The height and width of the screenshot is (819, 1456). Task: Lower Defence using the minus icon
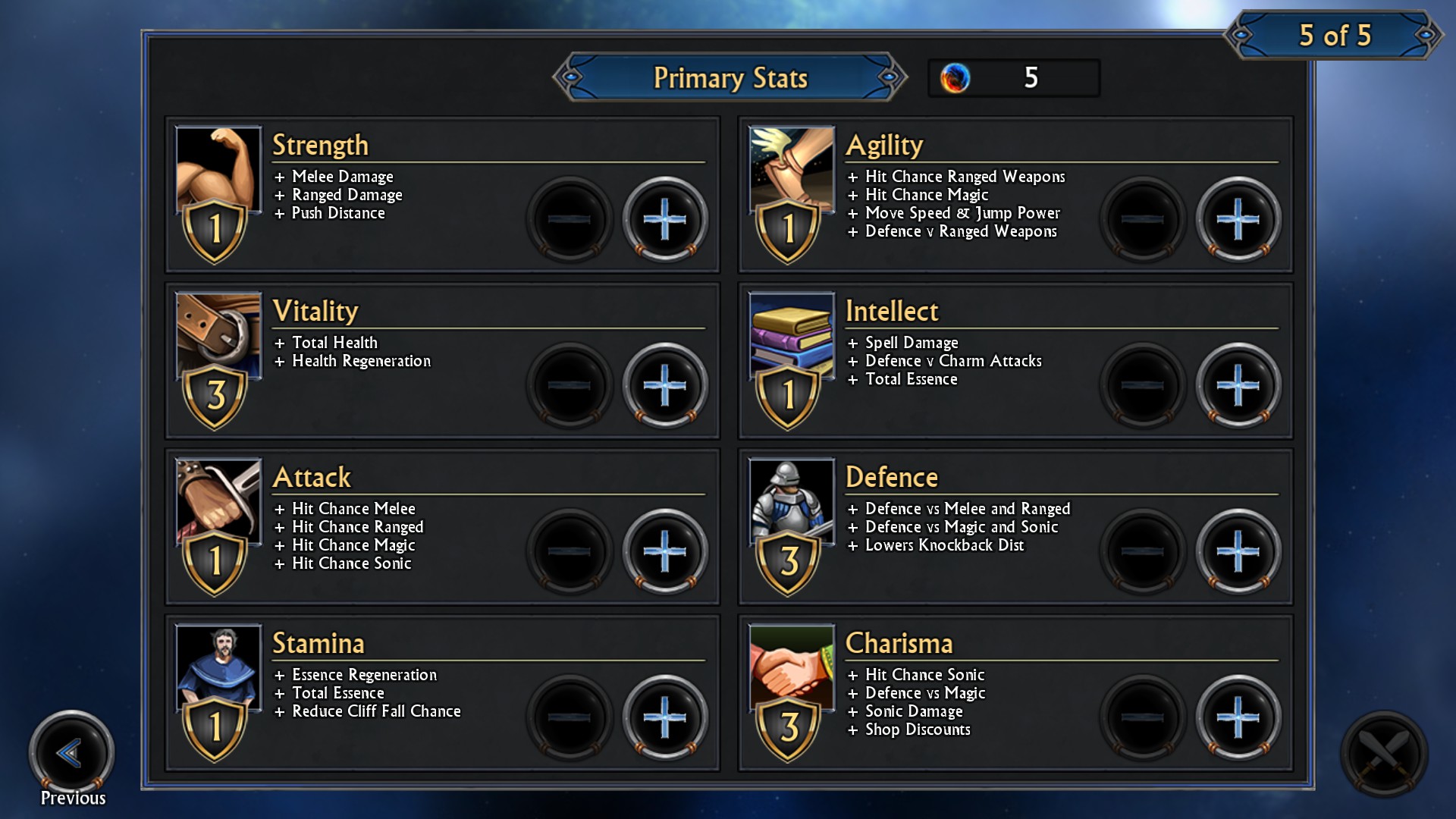click(x=1143, y=552)
